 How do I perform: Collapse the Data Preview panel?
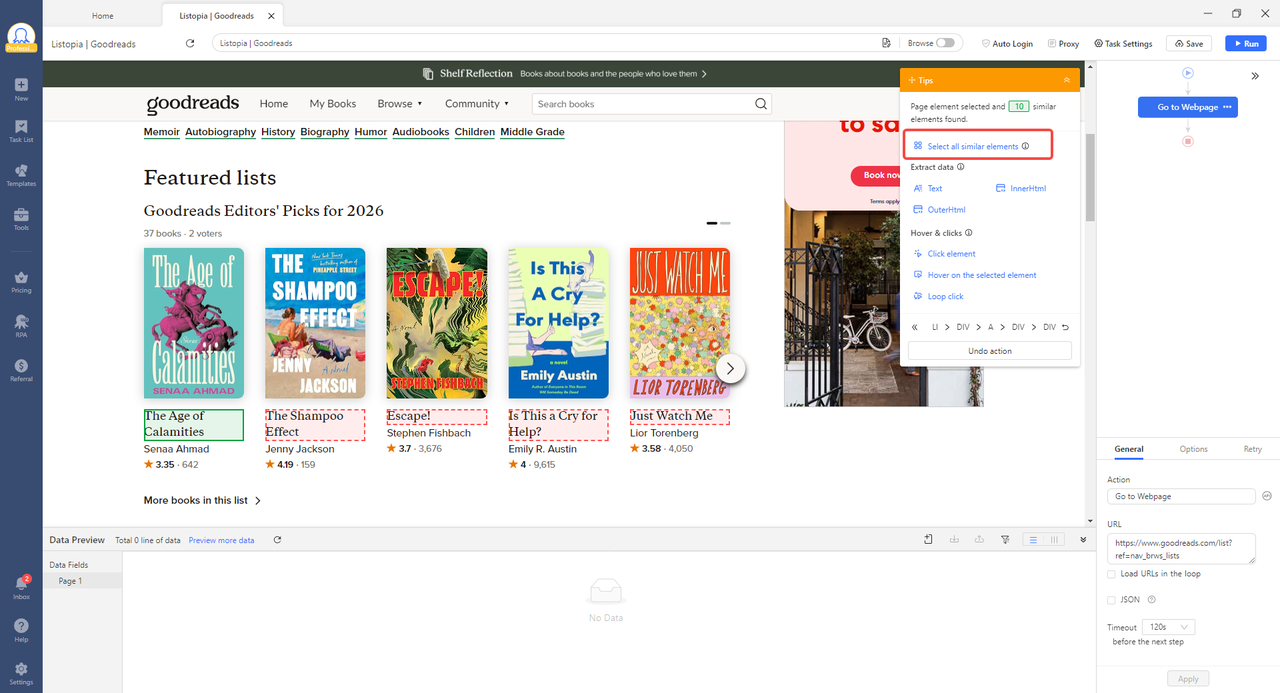1083,540
